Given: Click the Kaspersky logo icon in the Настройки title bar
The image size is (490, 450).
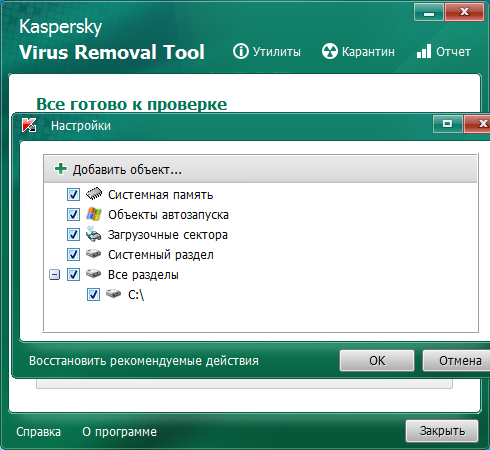Looking at the screenshot, I should click(x=29, y=125).
